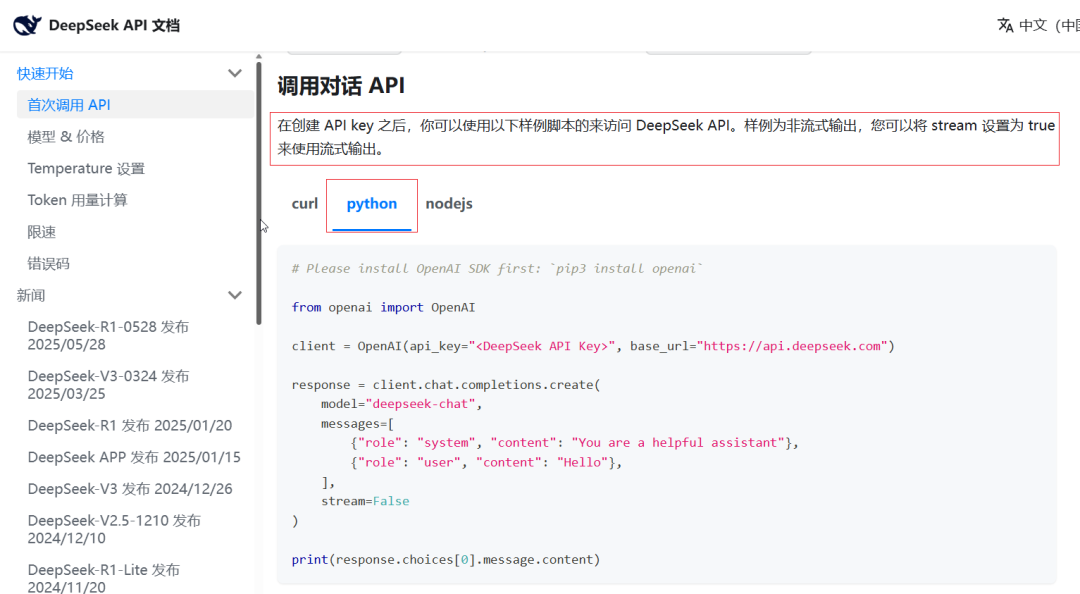Click the DeepSeek API 文档 title

[x=114, y=25]
